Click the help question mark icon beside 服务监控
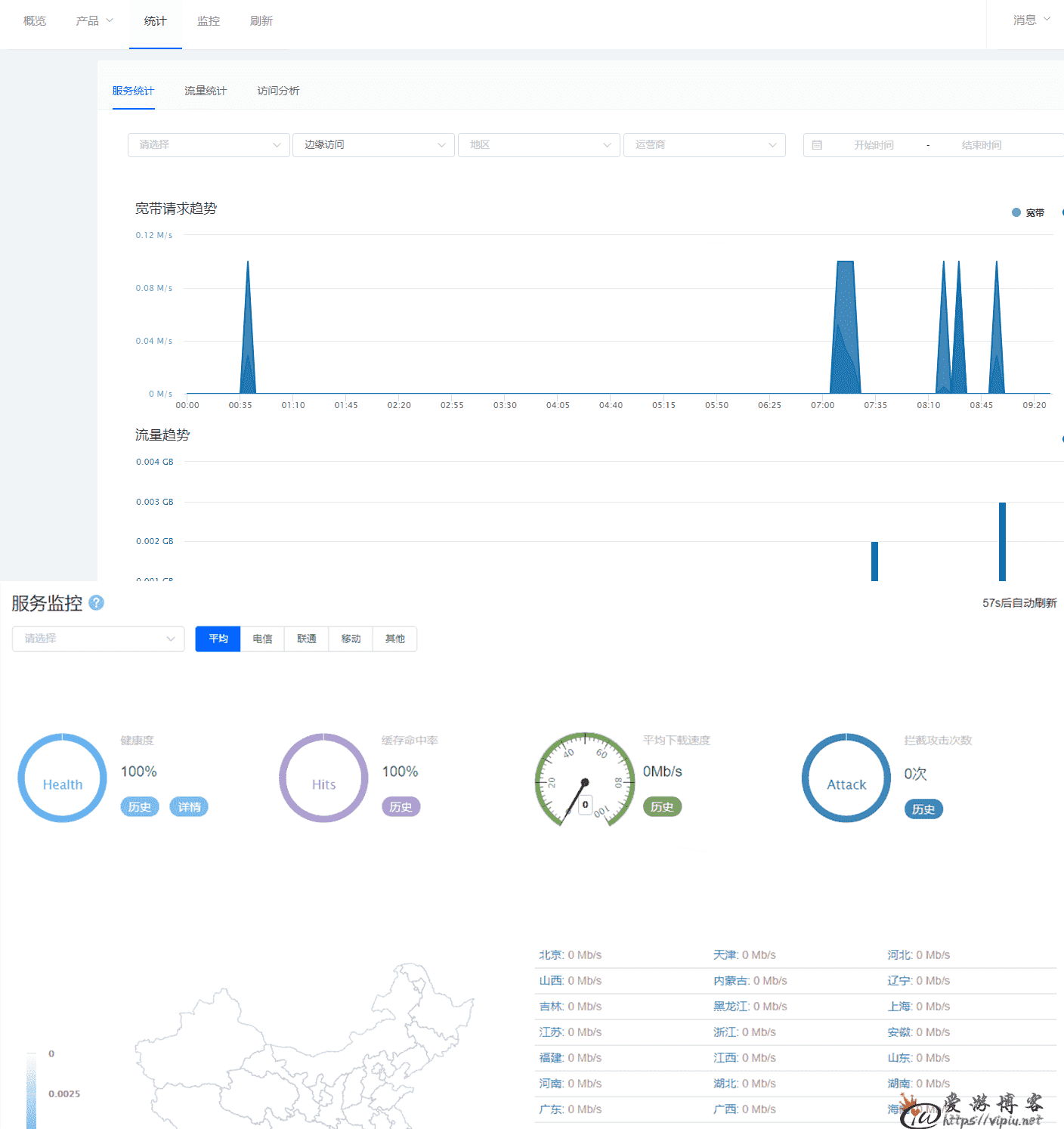The height and width of the screenshot is (1129, 1064). tap(96, 602)
